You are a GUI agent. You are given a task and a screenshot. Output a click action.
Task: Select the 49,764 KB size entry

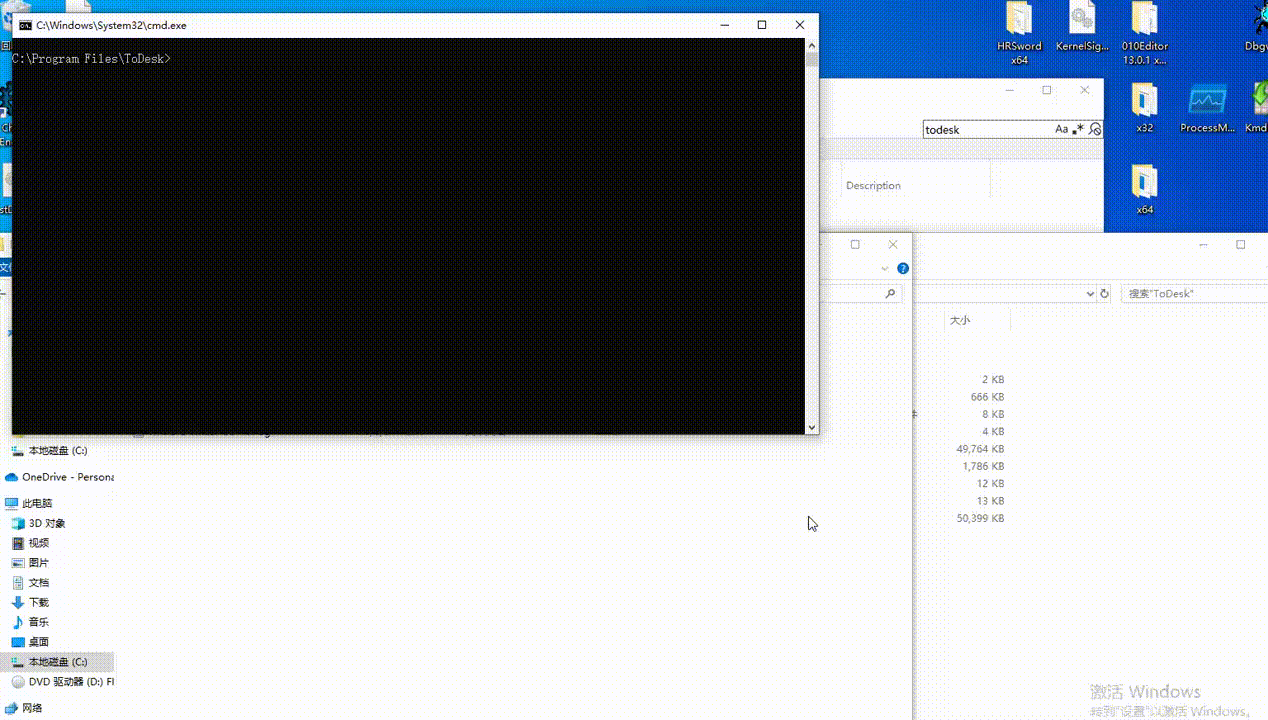coord(980,449)
